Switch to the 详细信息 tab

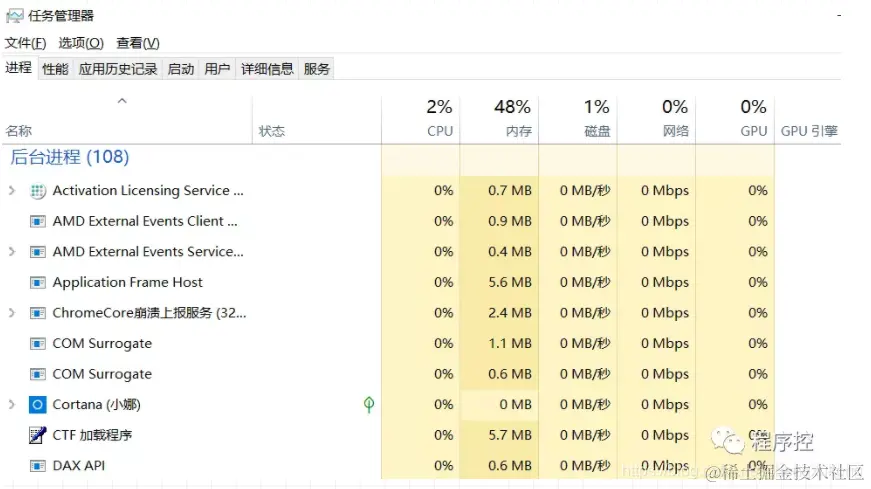(267, 69)
